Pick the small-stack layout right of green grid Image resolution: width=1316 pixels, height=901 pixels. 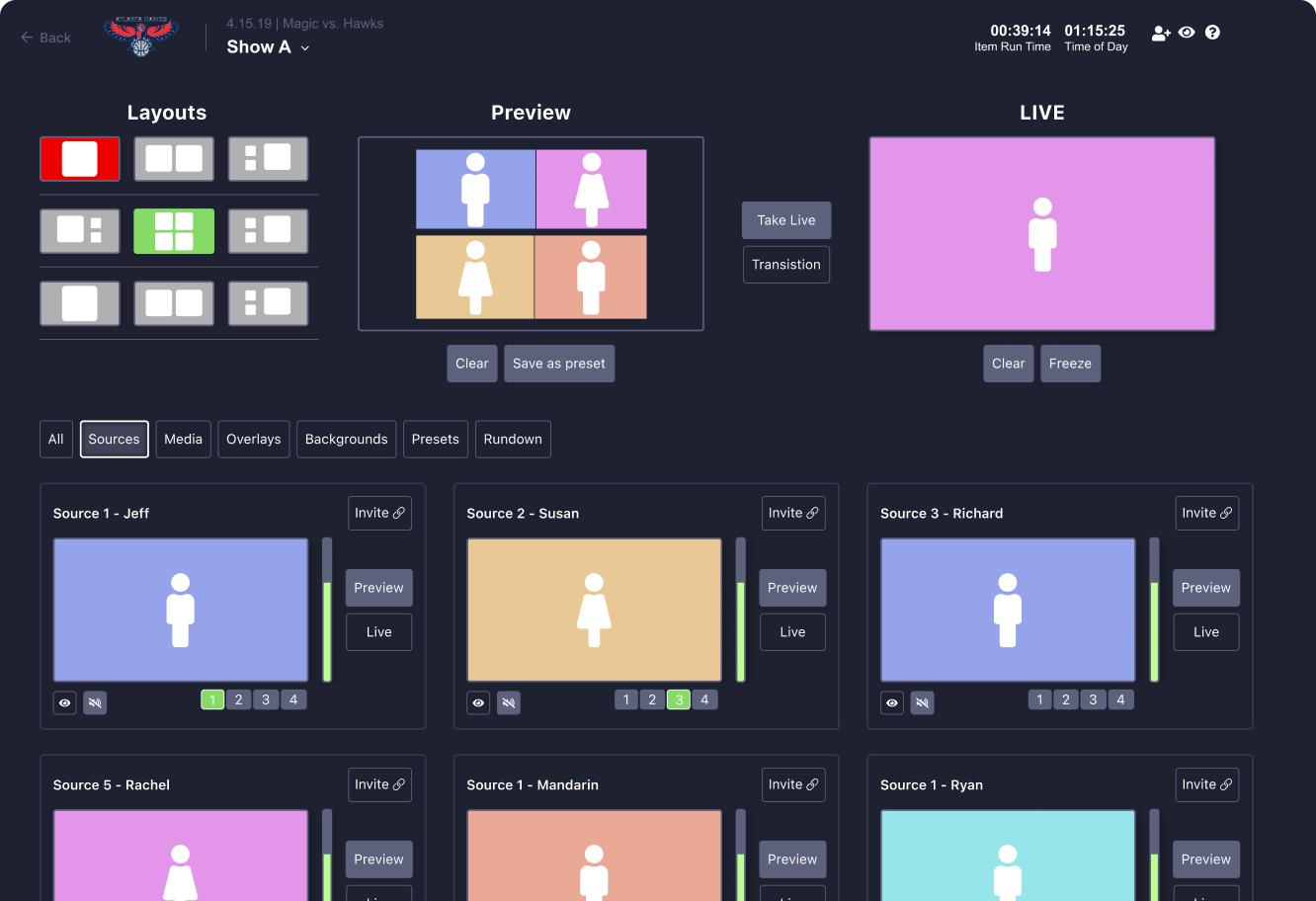pos(268,231)
